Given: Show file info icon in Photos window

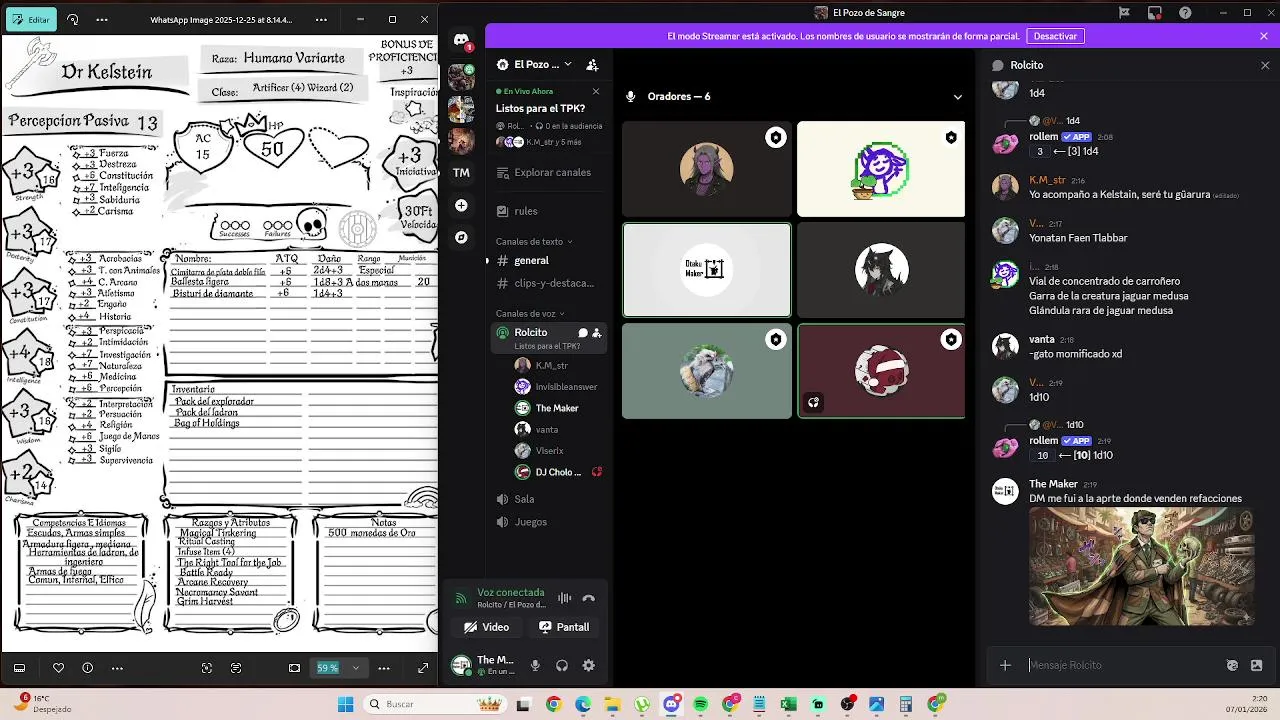Looking at the screenshot, I should 87,667.
